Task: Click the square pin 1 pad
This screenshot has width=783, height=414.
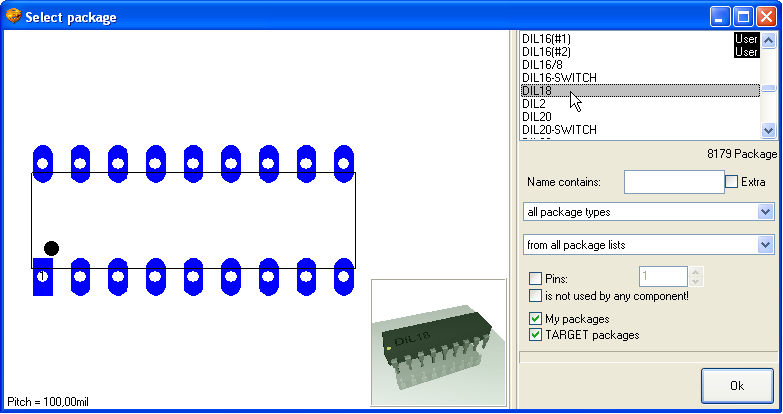Action: [42, 277]
